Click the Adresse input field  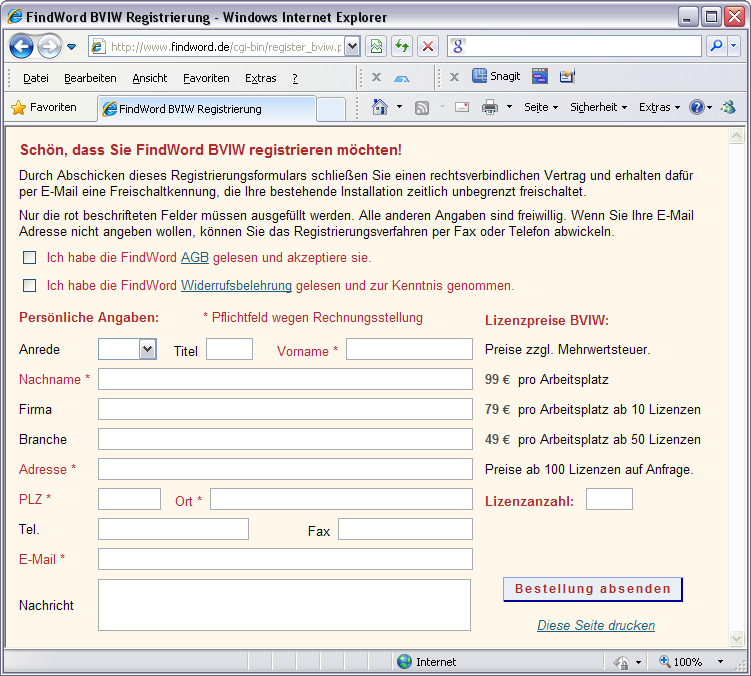(285, 469)
